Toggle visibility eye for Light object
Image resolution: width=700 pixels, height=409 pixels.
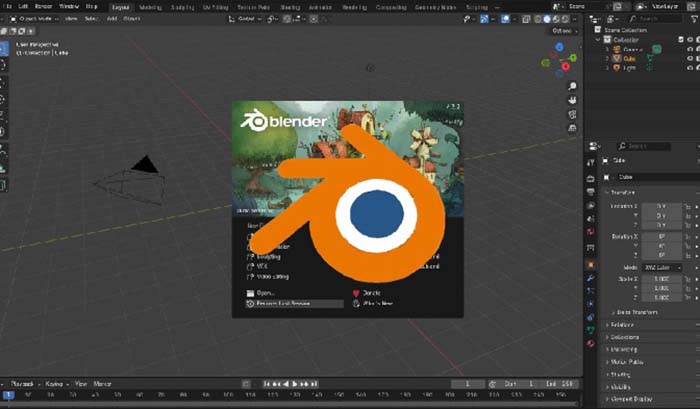pyautogui.click(x=690, y=69)
